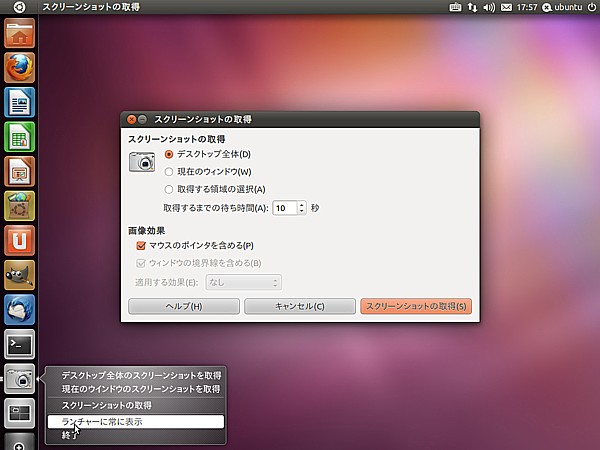This screenshot has width=600, height=450.
Task: Open the Ubuntu One launcher icon
Action: pyautogui.click(x=20, y=240)
